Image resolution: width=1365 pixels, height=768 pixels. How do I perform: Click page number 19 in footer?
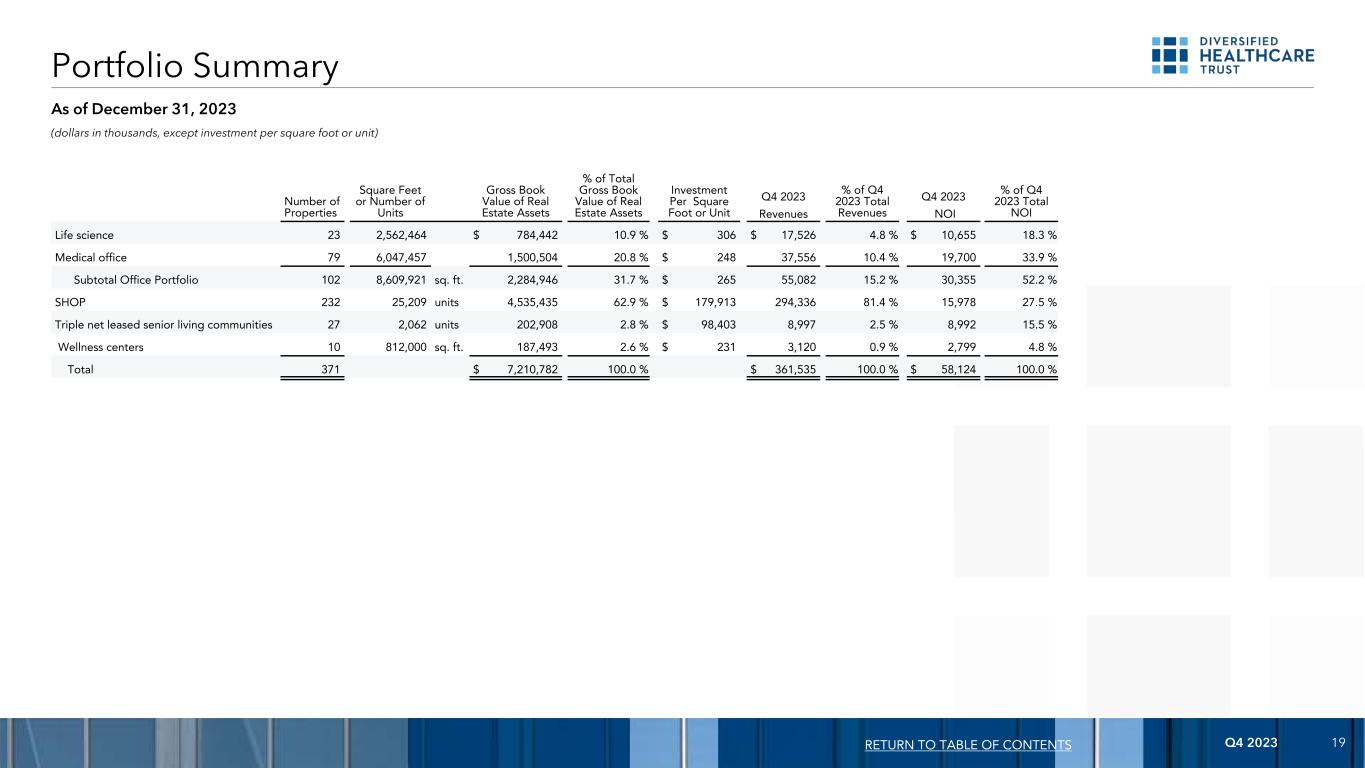1338,744
